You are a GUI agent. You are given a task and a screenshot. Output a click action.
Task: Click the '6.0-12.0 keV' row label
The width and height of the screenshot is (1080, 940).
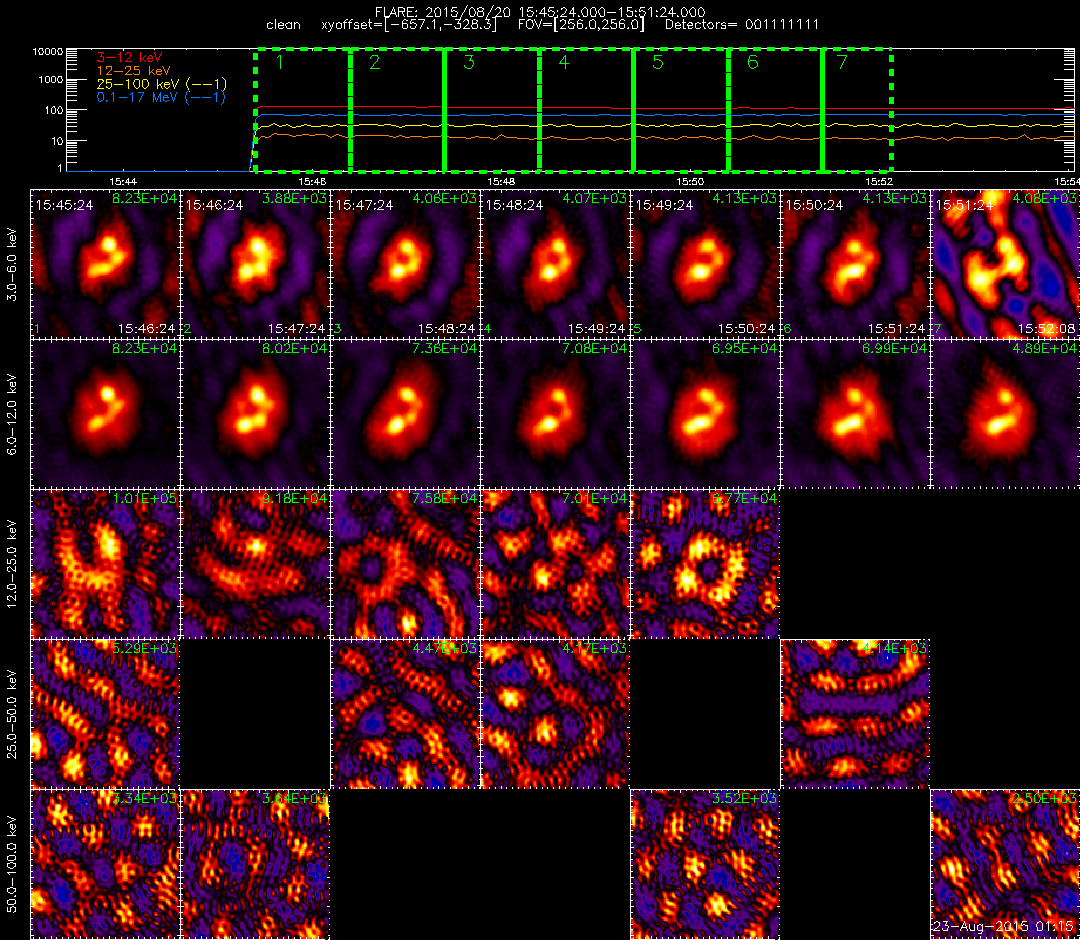(12, 413)
